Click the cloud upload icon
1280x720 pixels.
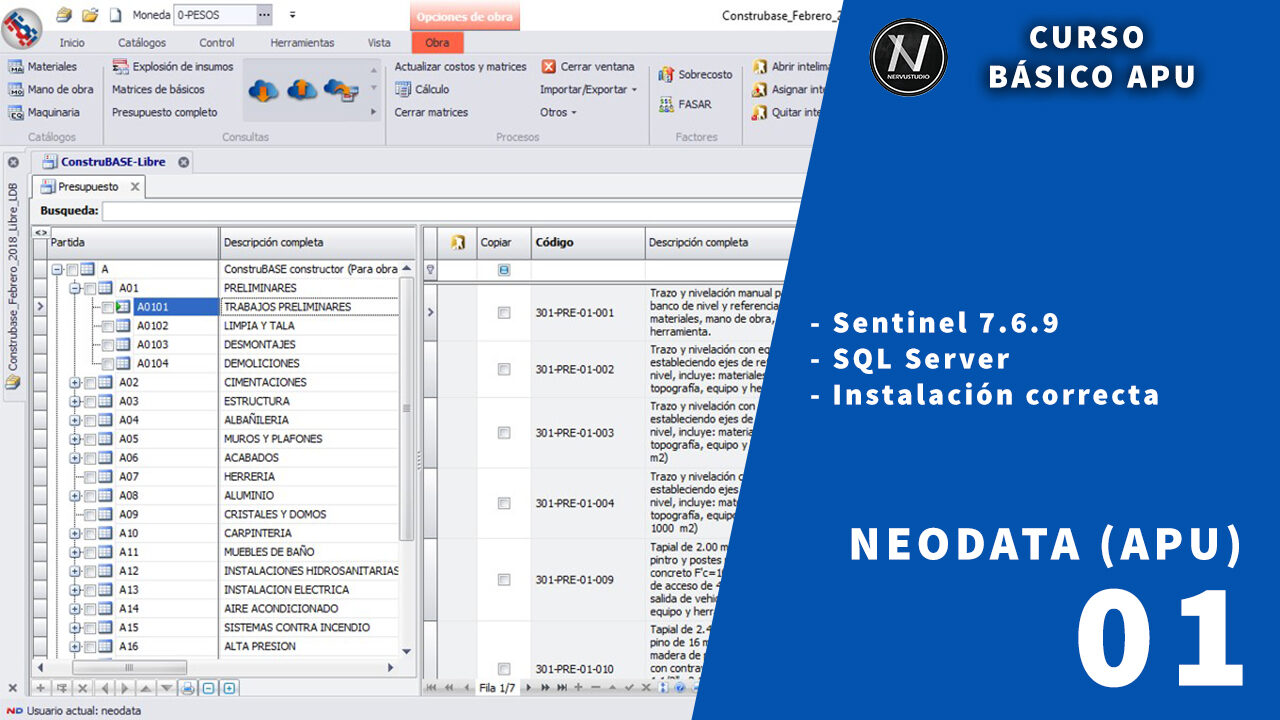coord(302,90)
